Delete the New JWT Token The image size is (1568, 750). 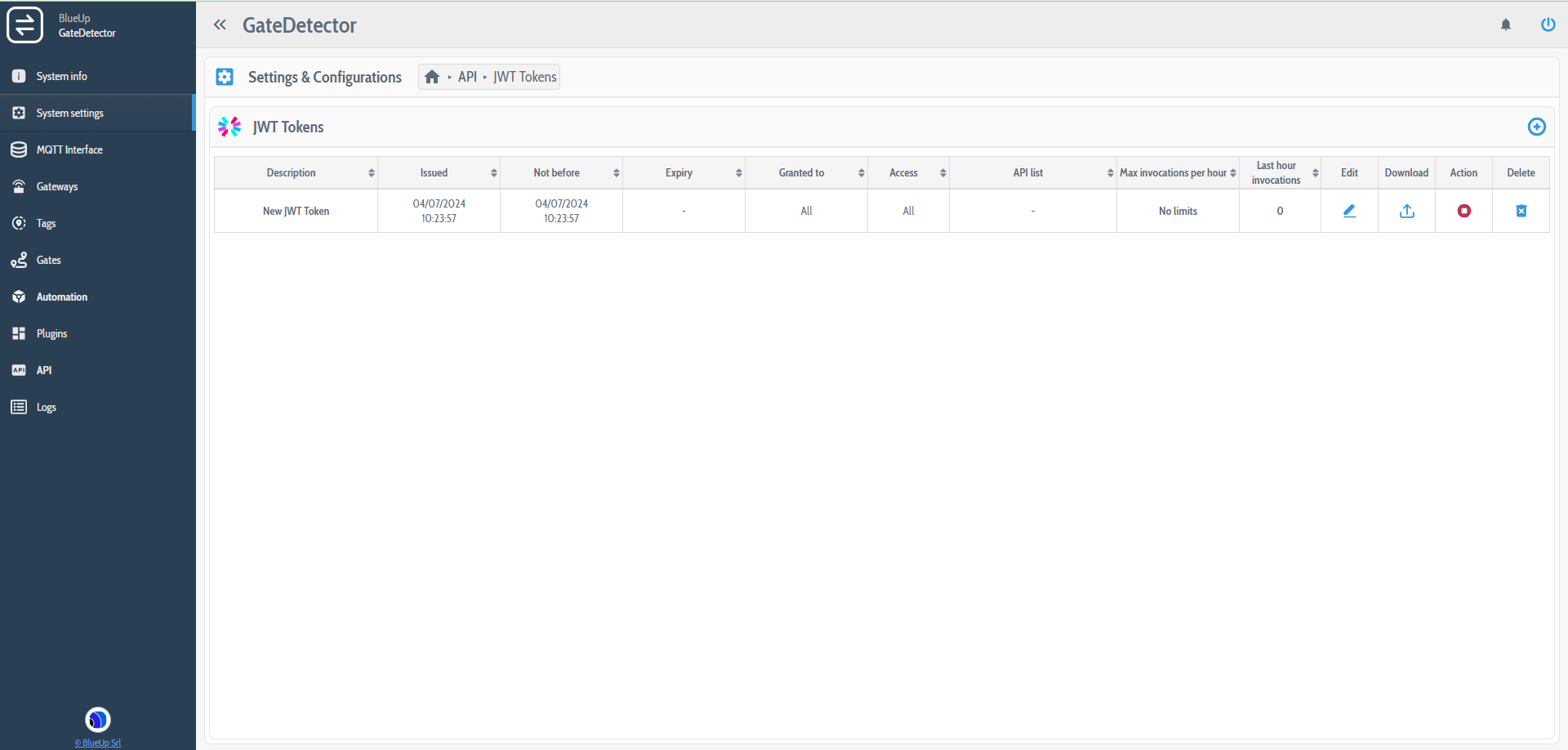pyautogui.click(x=1521, y=211)
